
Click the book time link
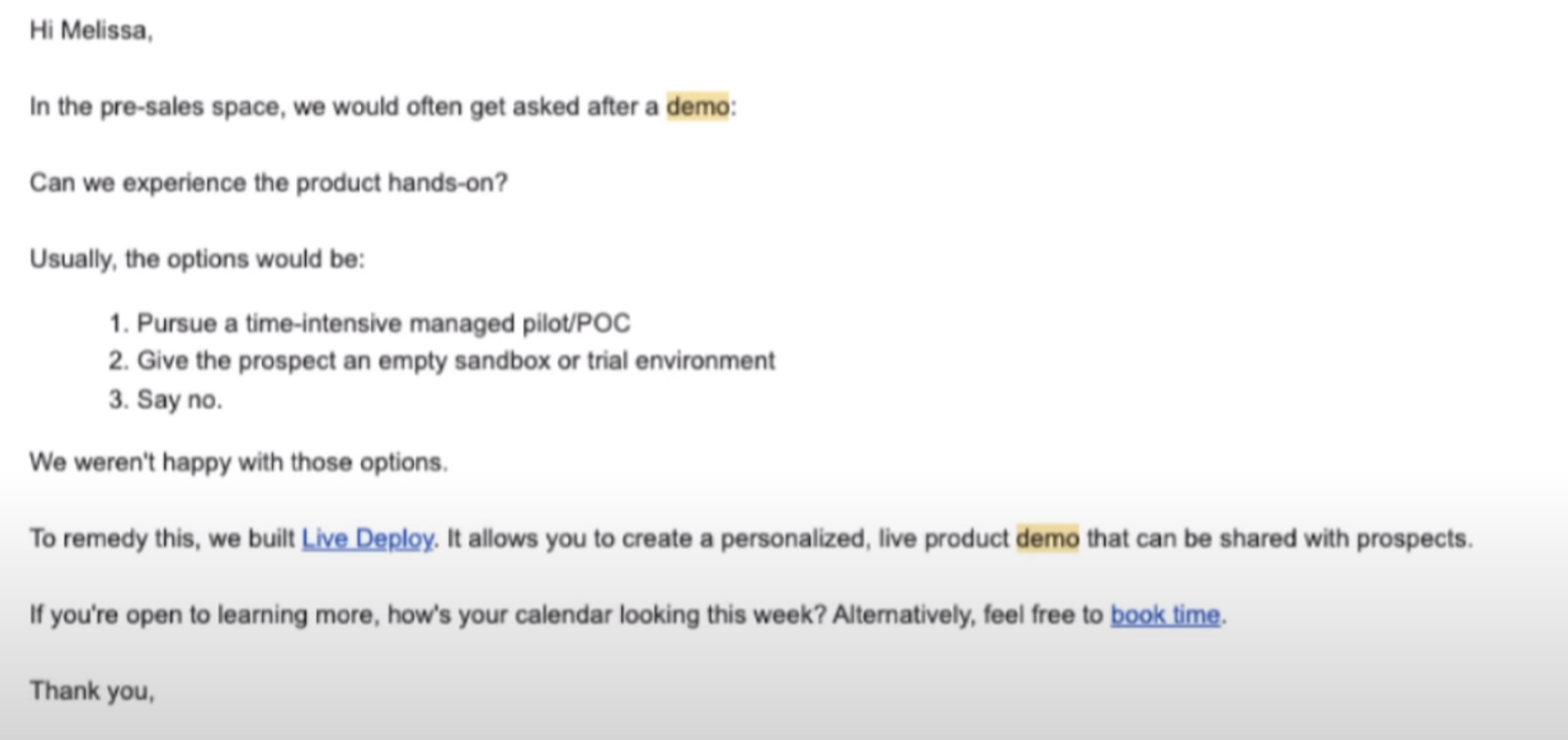(x=1165, y=615)
